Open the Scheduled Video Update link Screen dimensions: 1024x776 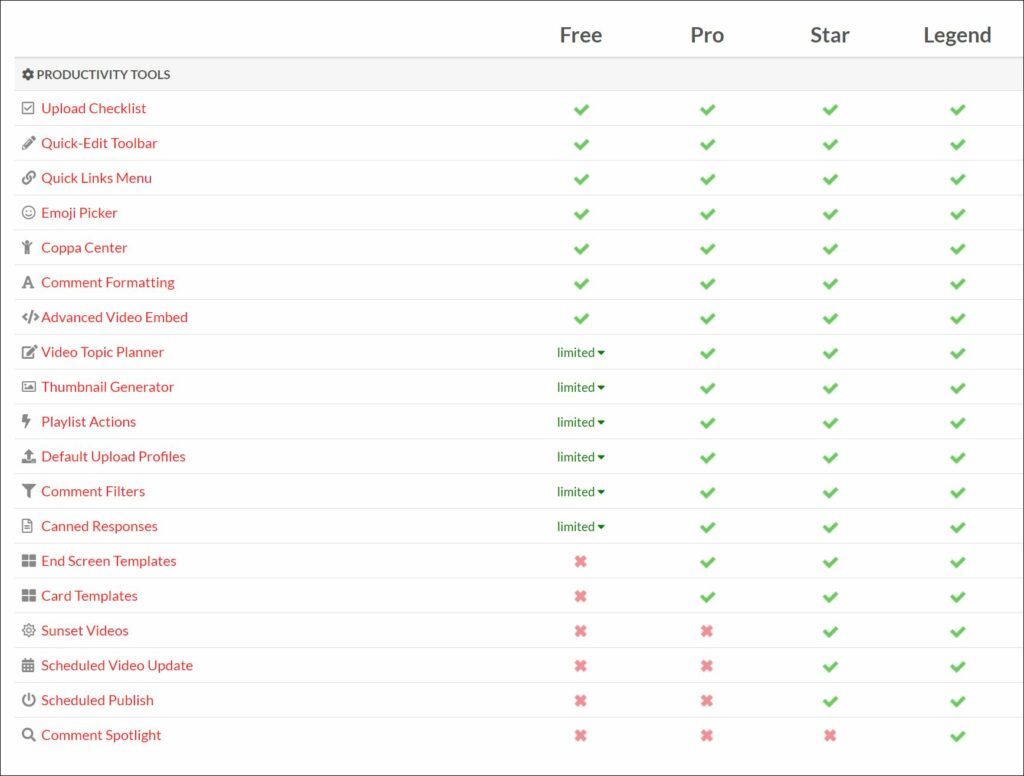(117, 665)
